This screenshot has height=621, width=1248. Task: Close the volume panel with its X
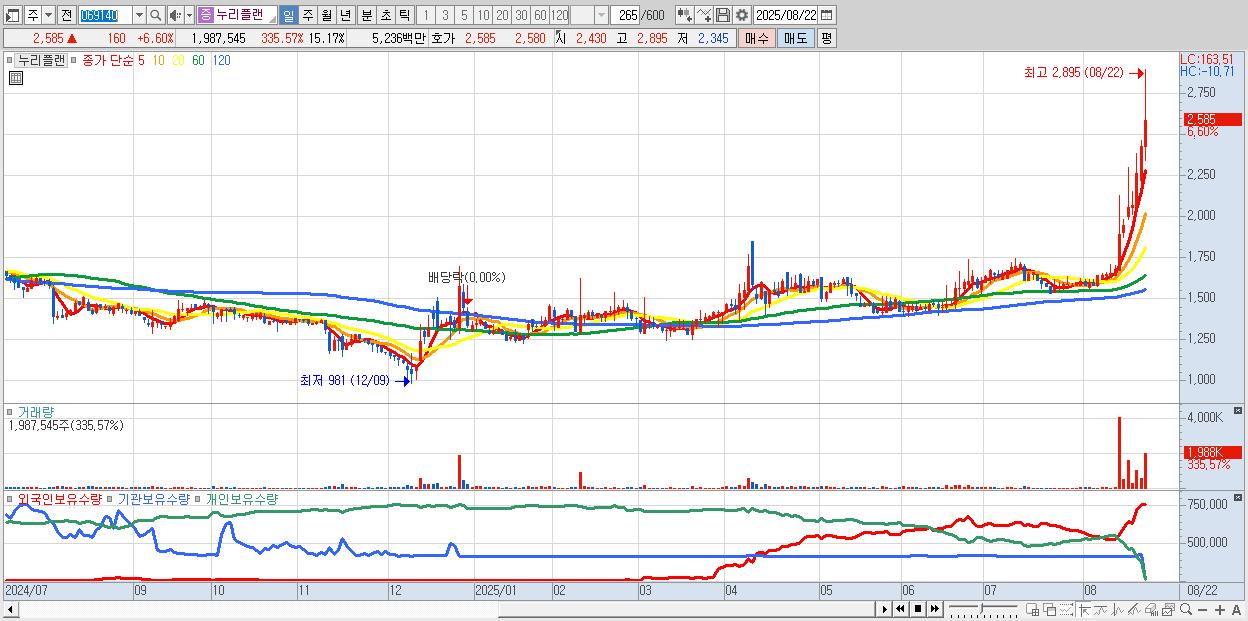tap(1238, 411)
